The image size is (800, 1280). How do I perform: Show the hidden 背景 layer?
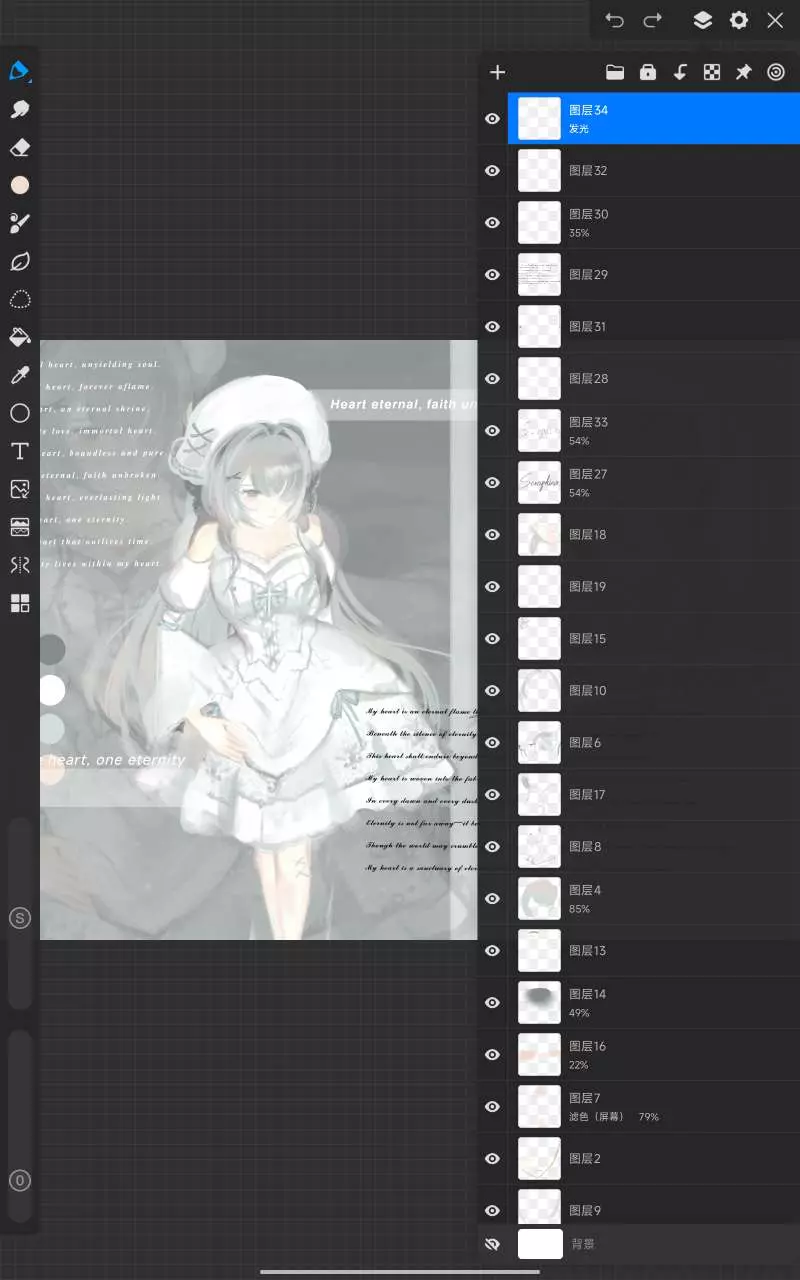492,1244
